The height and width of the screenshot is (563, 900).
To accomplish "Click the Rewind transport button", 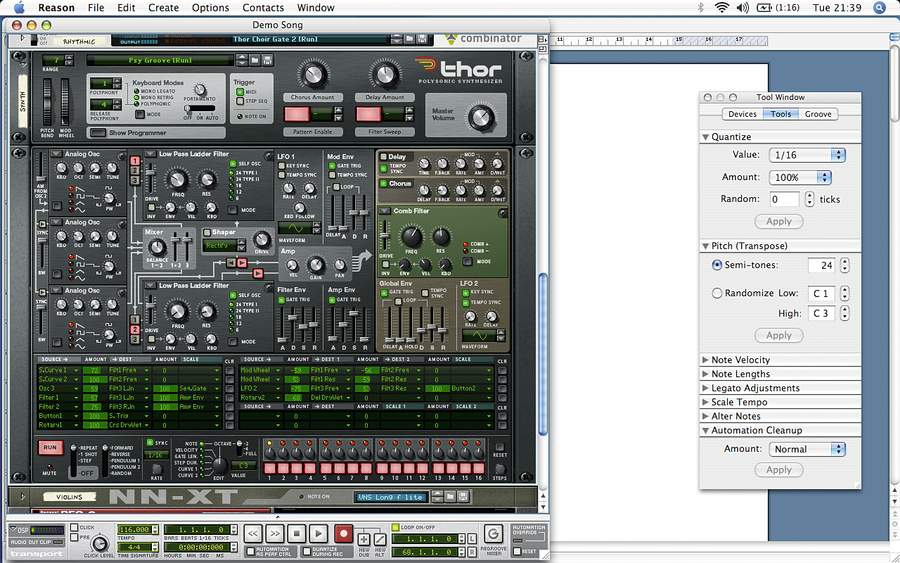I will 253,534.
